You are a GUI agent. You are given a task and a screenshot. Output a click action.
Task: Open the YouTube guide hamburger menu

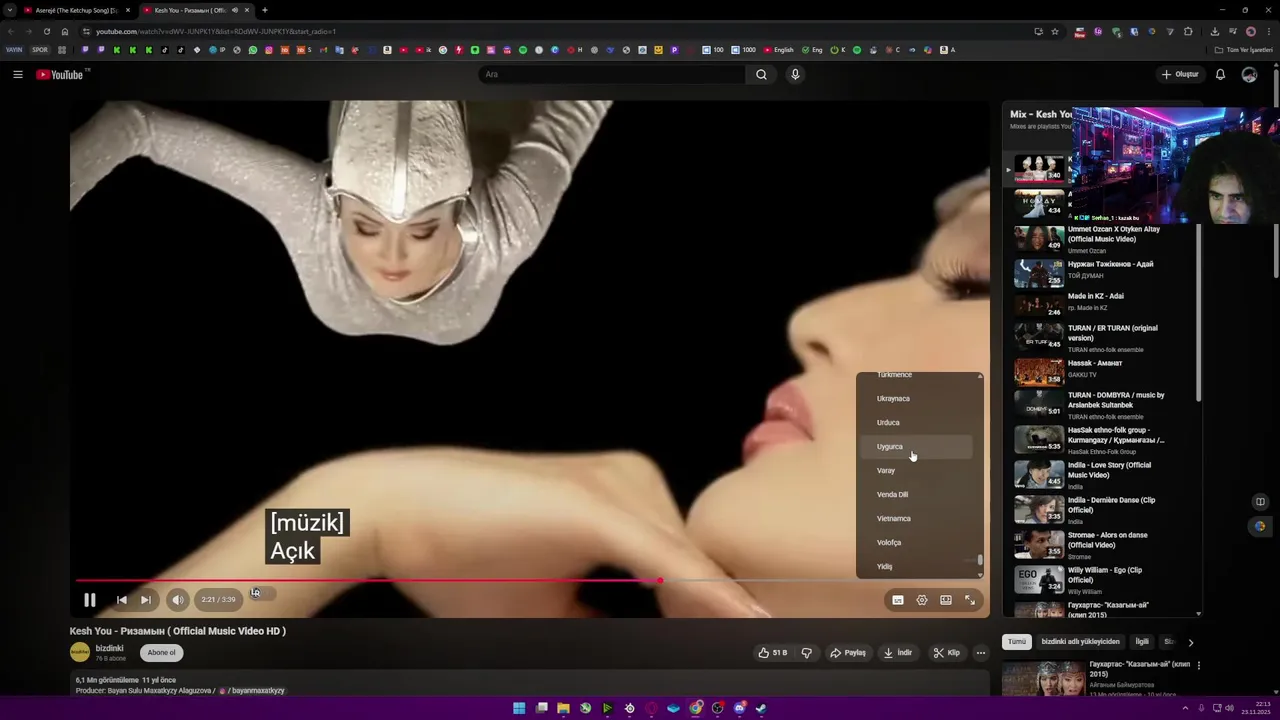point(17,74)
